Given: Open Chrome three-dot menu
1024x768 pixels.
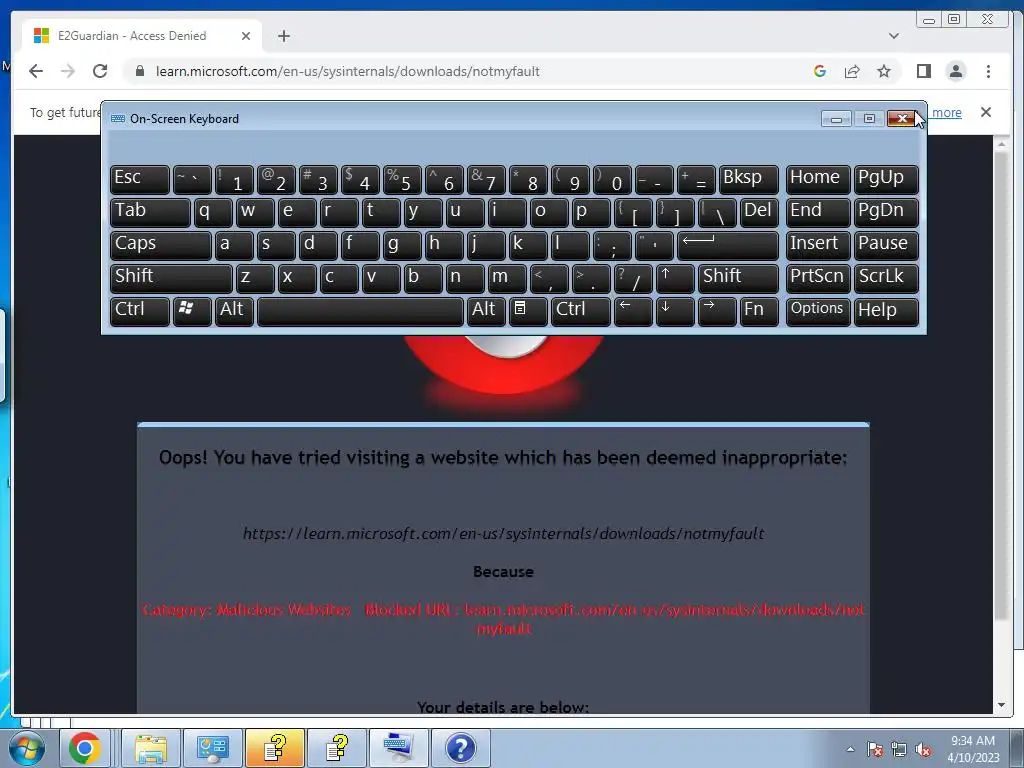Looking at the screenshot, I should tap(988, 71).
